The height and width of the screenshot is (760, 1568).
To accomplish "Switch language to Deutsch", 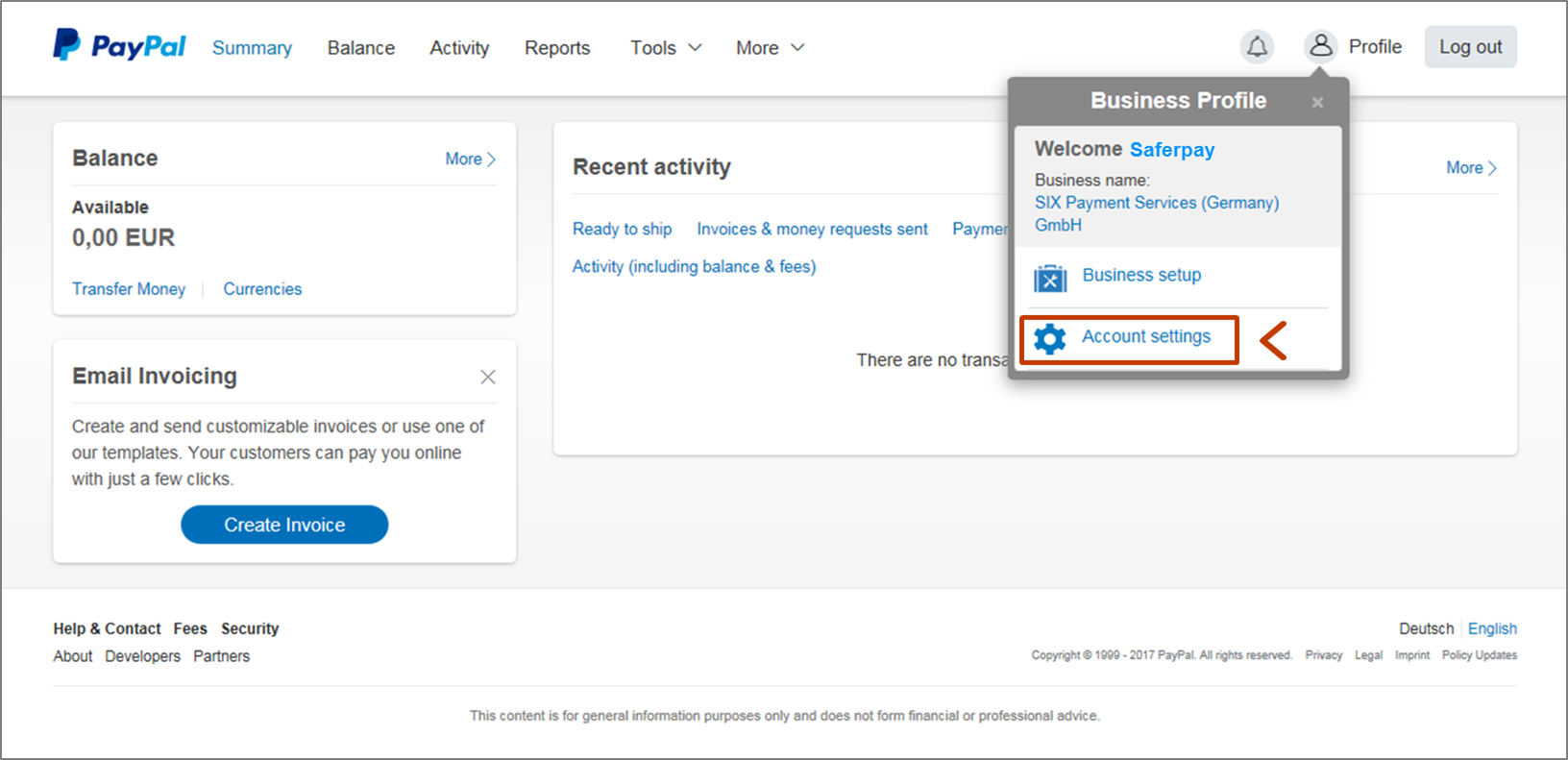I will pos(1426,628).
